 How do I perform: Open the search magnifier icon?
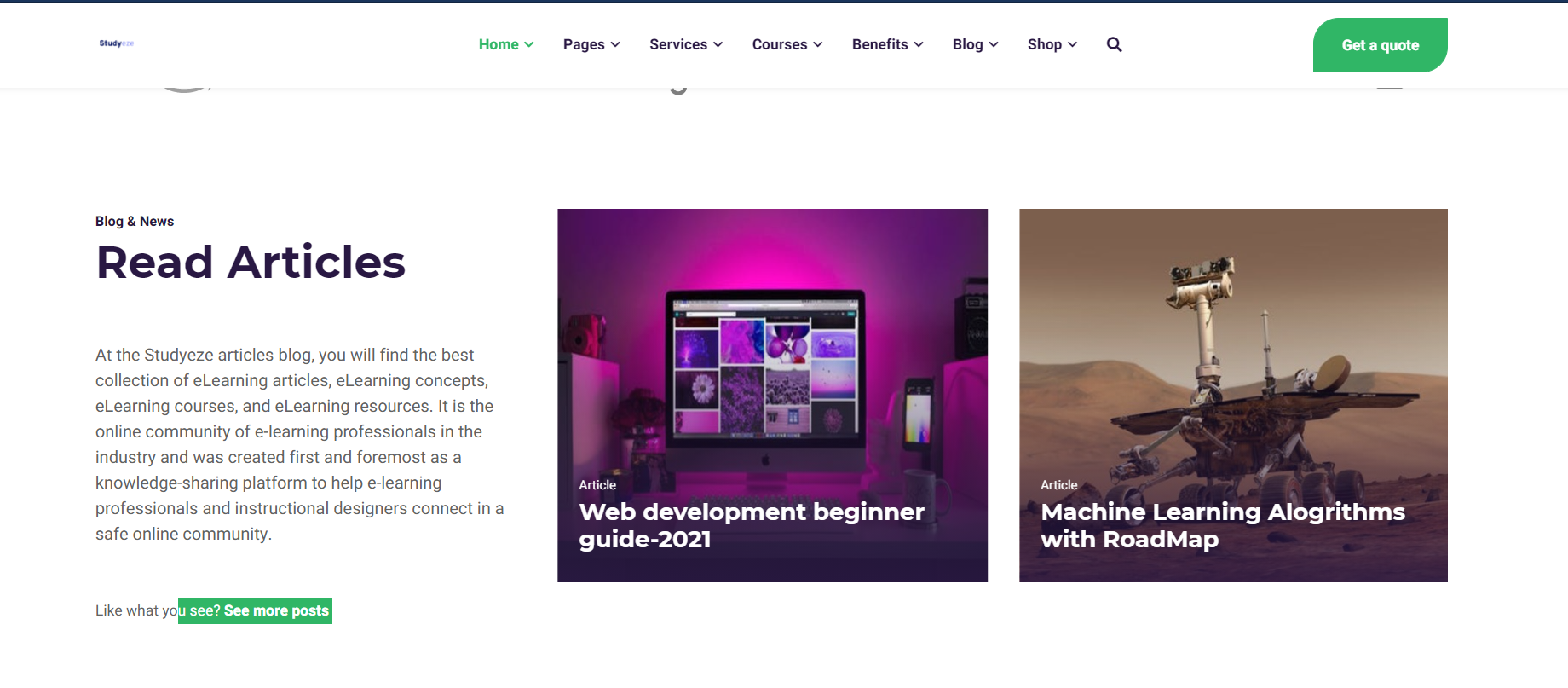(1114, 44)
